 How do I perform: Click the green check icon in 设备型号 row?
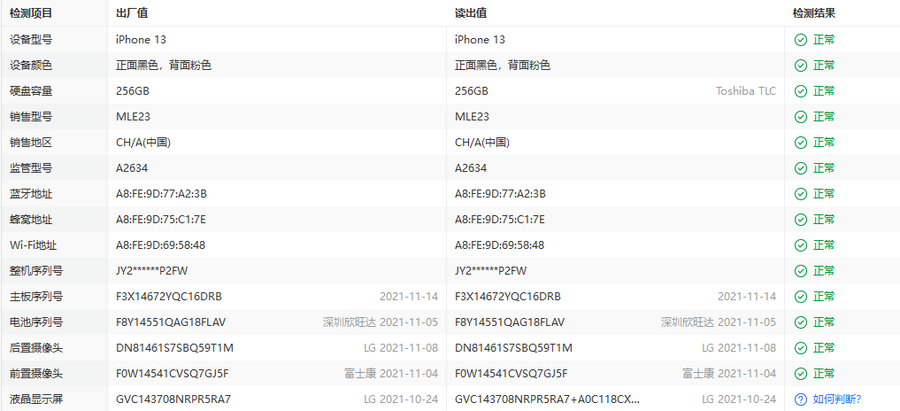click(x=801, y=40)
